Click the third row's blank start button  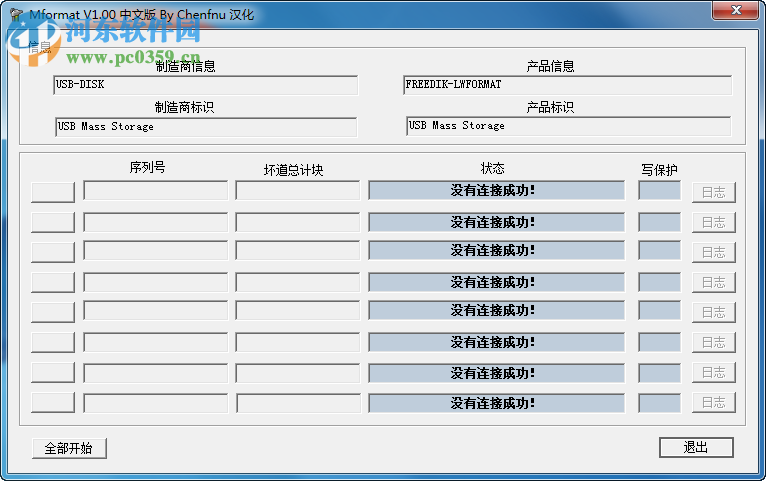pyautogui.click(x=53, y=252)
